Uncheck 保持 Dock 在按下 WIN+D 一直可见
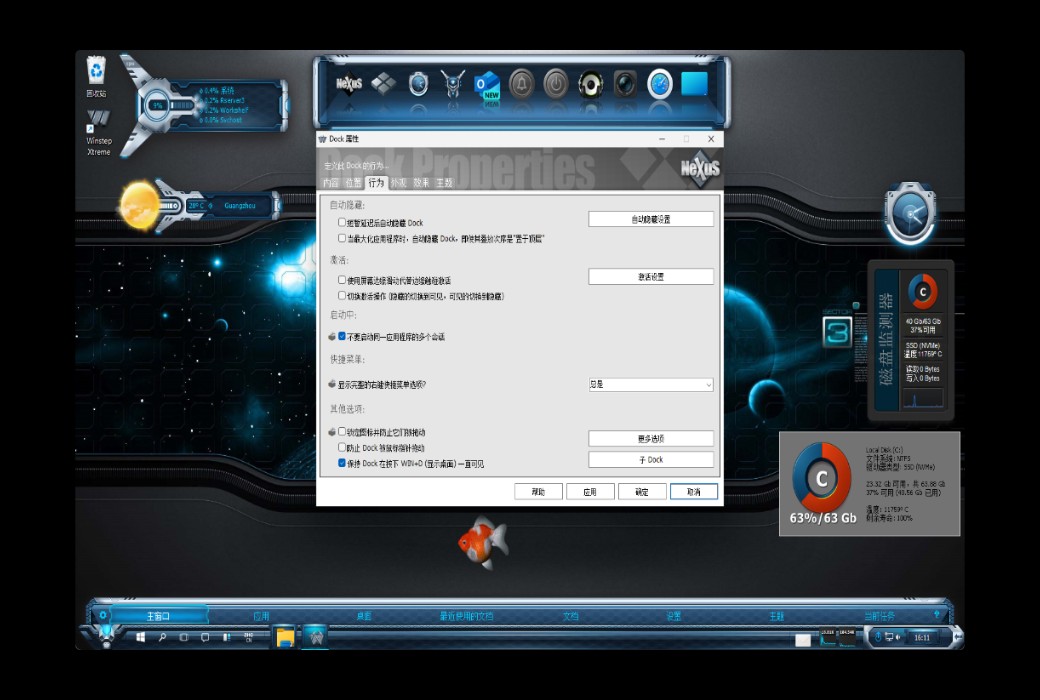Screen dimensions: 1040x700 pos(341,463)
